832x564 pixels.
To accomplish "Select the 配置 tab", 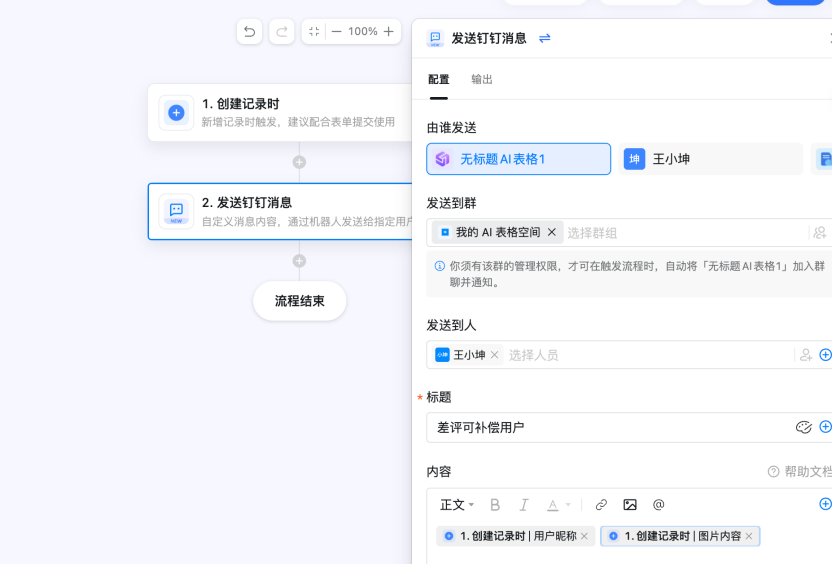I will point(439,80).
